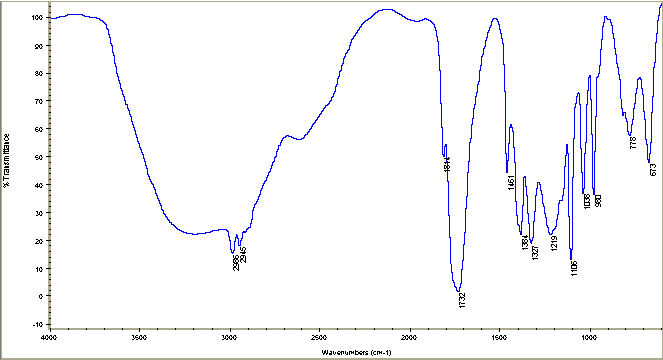
Task: Select the 80 y-axis tick label
Action: tap(39, 74)
